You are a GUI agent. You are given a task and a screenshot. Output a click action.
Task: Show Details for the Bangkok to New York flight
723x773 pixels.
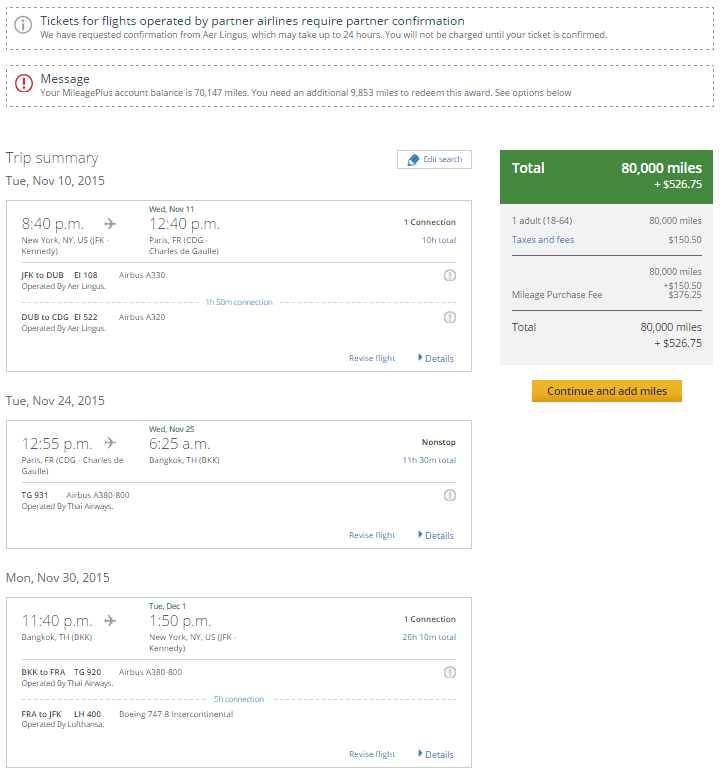436,754
